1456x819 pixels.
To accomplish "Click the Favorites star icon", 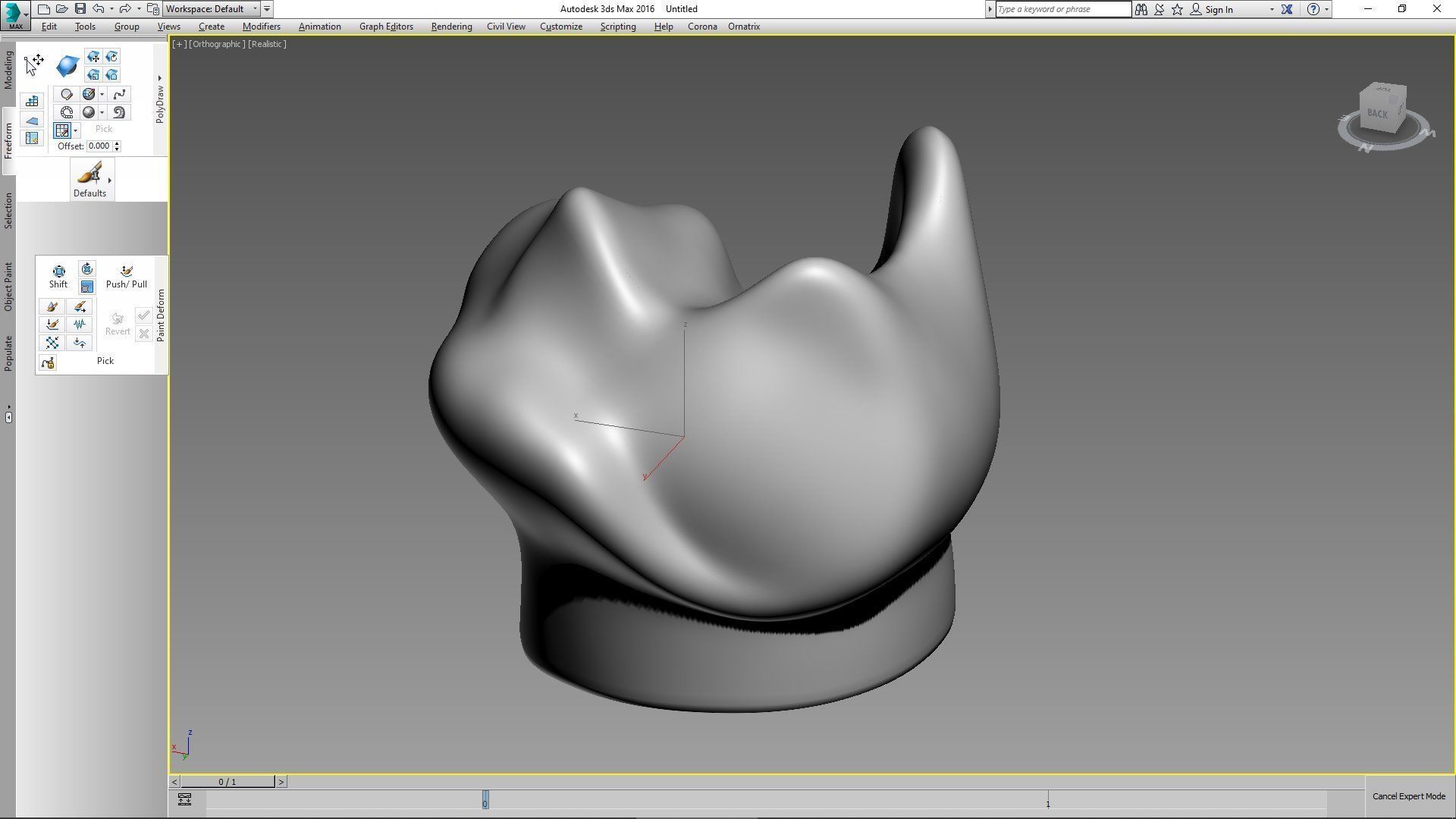I will point(1177,9).
